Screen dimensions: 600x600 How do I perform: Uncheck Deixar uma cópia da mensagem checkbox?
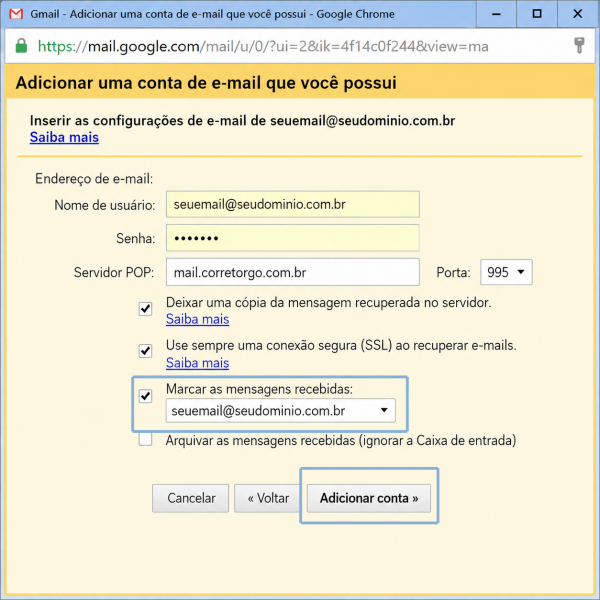145,308
